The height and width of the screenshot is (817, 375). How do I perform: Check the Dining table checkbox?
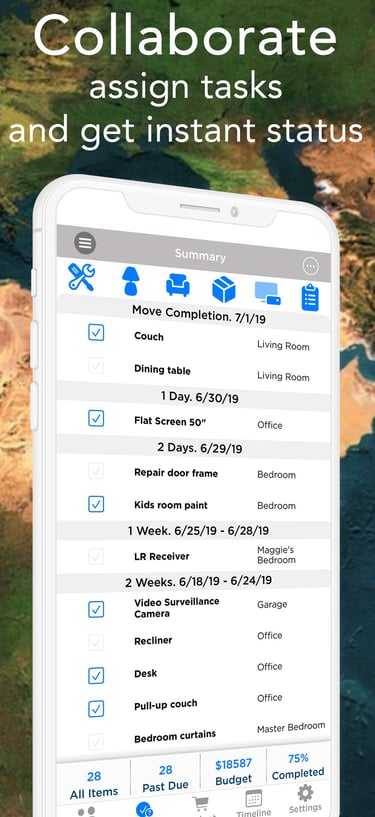click(x=96, y=366)
